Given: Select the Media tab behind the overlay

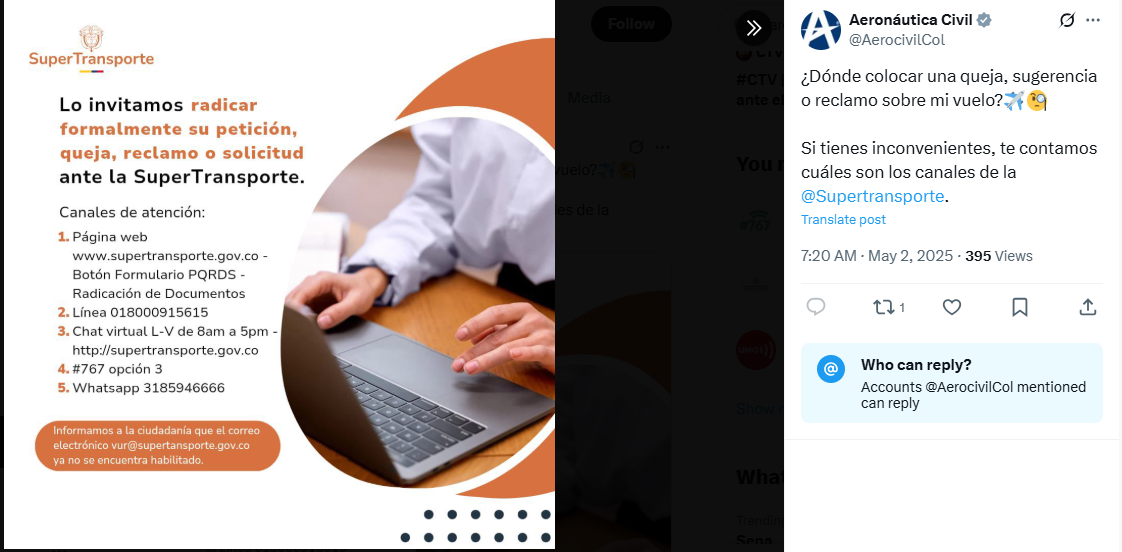Looking at the screenshot, I should [589, 98].
